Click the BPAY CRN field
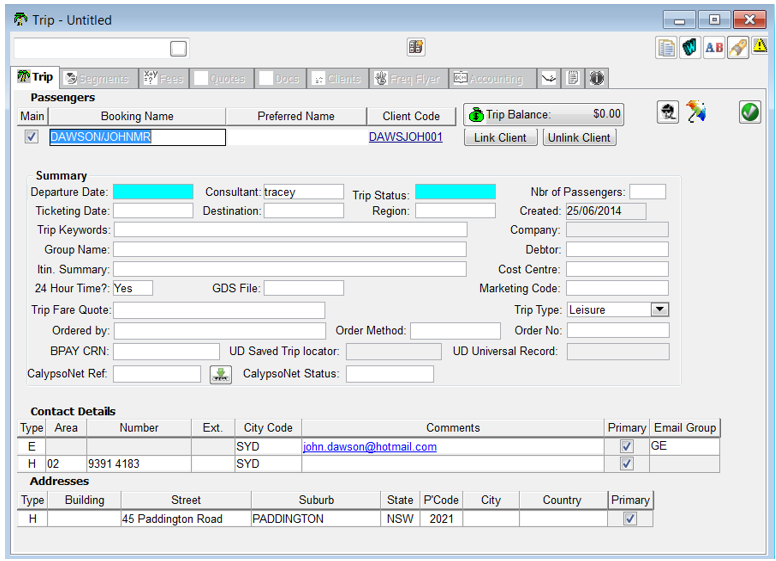 click(x=166, y=351)
